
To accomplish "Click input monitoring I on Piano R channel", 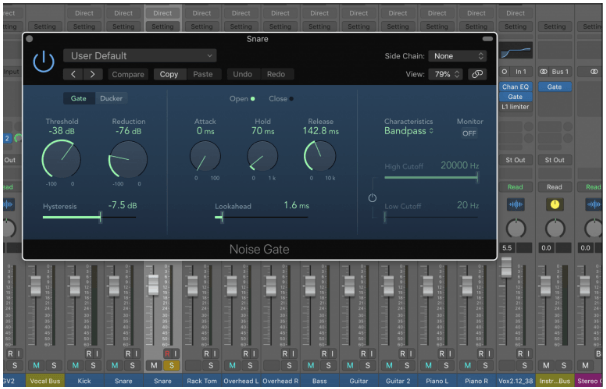I will pos(490,353).
